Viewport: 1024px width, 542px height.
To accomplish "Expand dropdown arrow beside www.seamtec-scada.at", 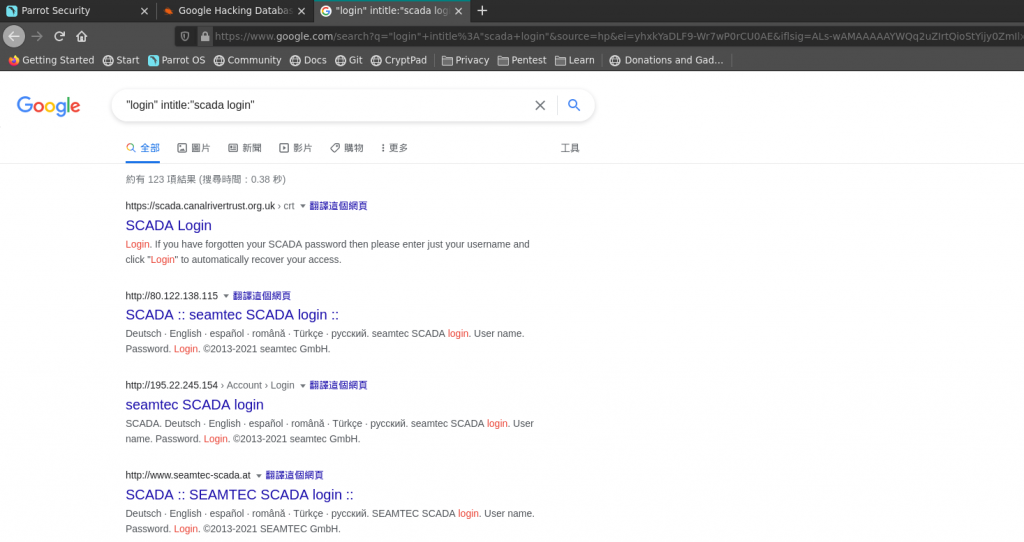I will (x=259, y=476).
